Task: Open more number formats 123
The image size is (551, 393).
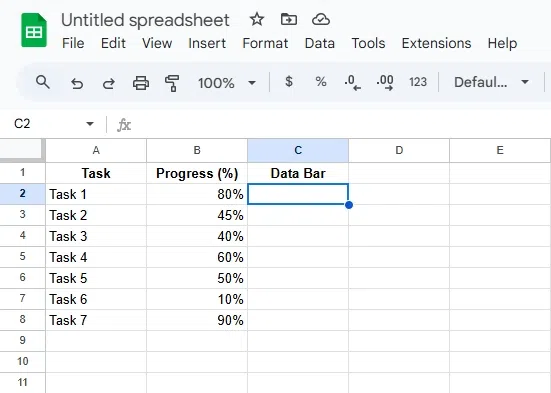Action: point(418,82)
